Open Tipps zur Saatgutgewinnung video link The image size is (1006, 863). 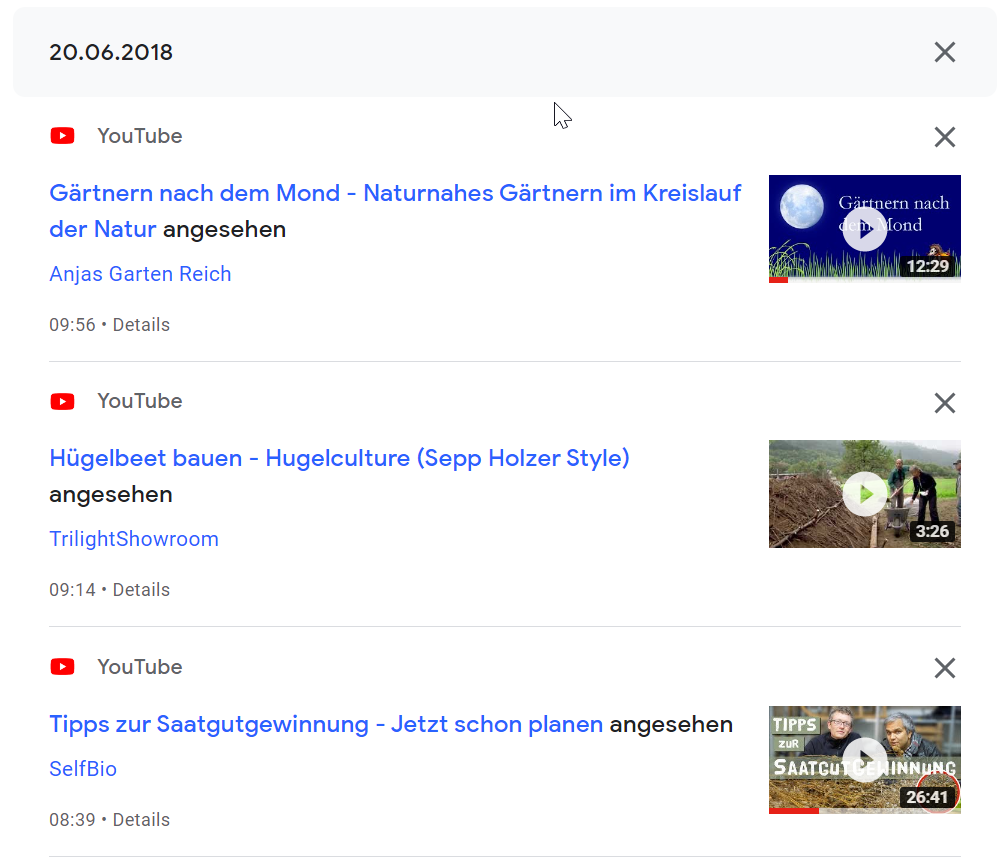pos(326,724)
